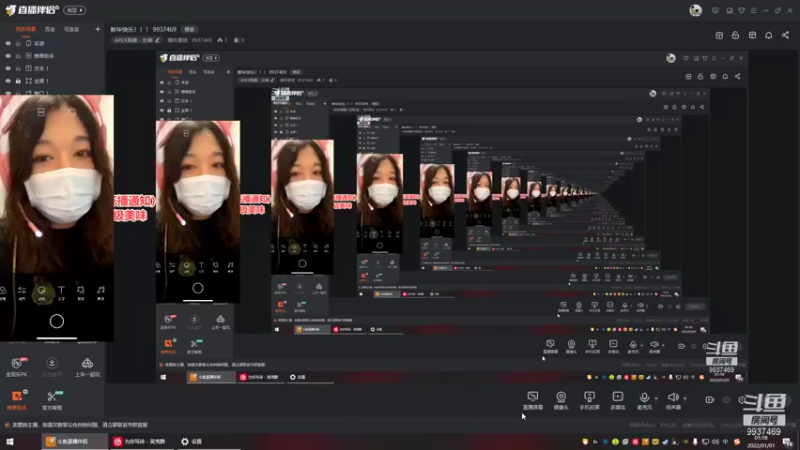Switch to the 可改名 scene tab

[x=71, y=29]
